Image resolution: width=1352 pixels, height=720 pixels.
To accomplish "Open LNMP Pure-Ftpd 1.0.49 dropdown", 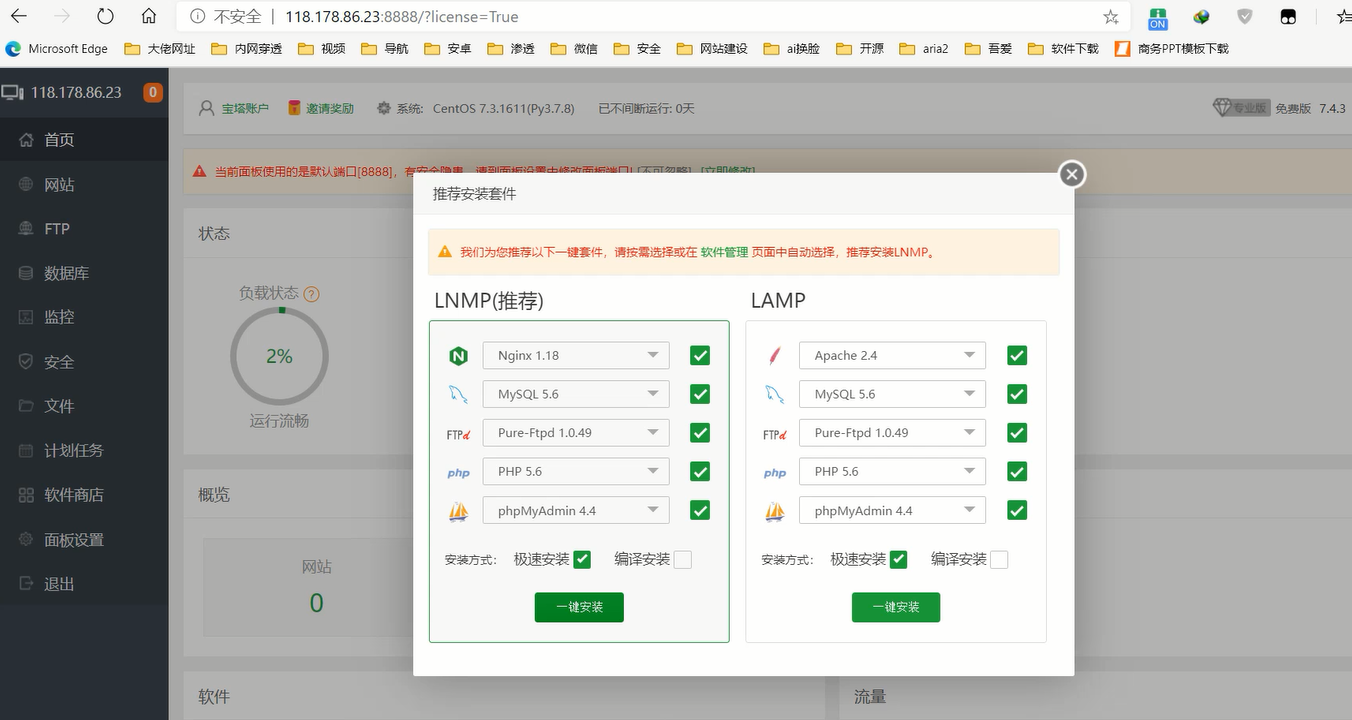I will click(576, 433).
